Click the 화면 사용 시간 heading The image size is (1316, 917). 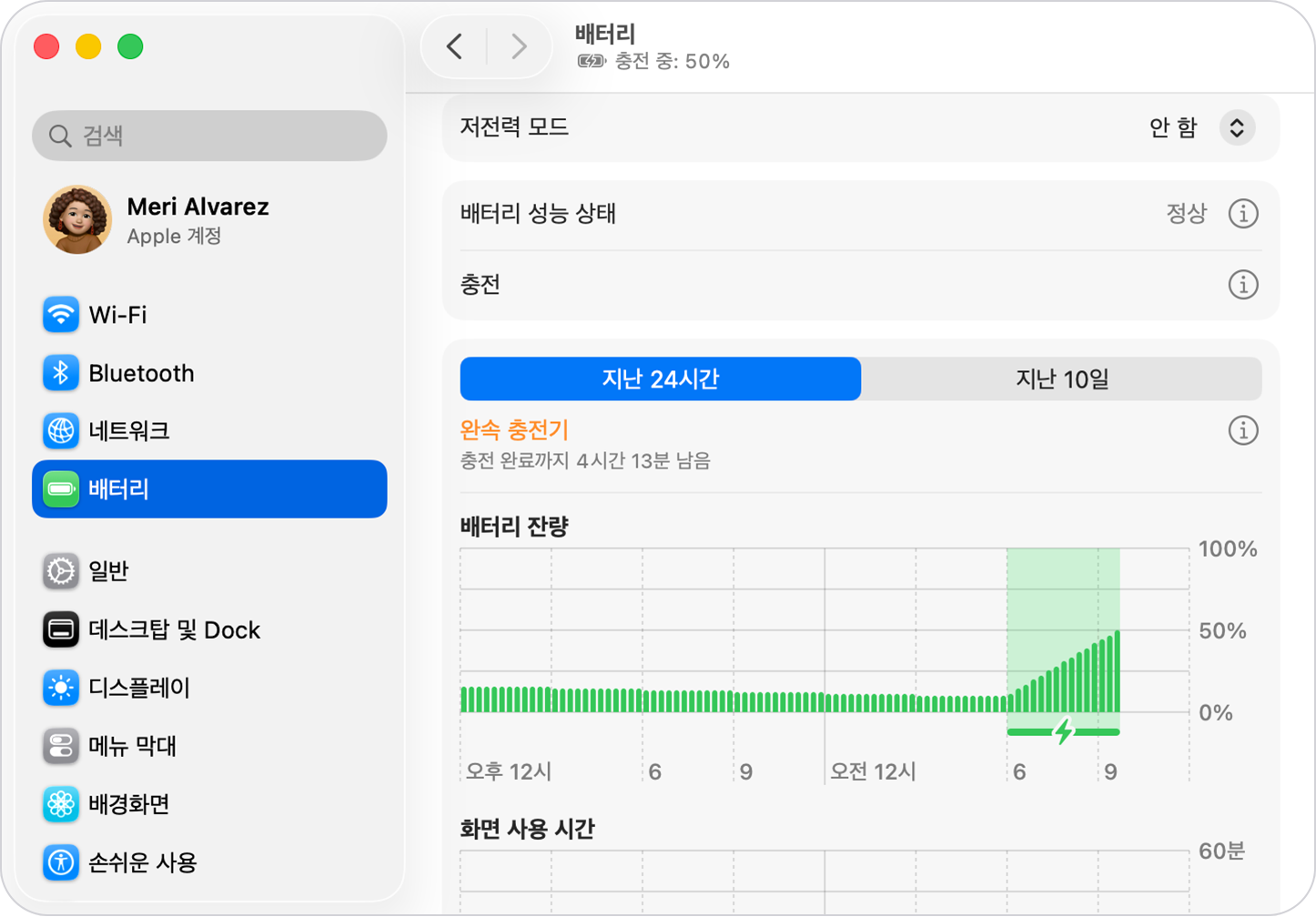click(527, 829)
